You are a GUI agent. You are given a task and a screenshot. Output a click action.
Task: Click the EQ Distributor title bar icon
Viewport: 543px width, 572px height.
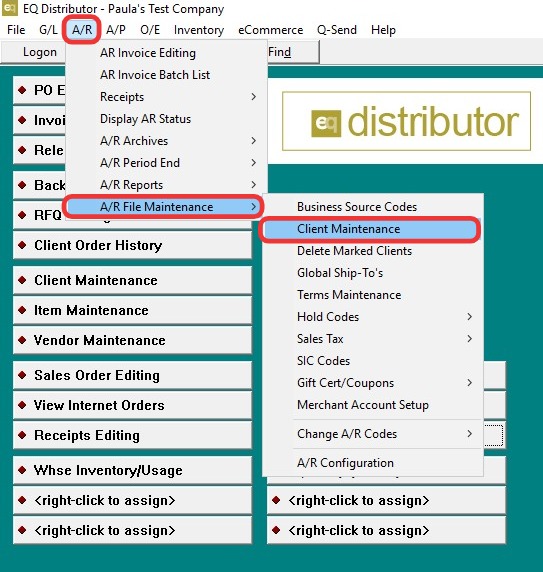9,8
